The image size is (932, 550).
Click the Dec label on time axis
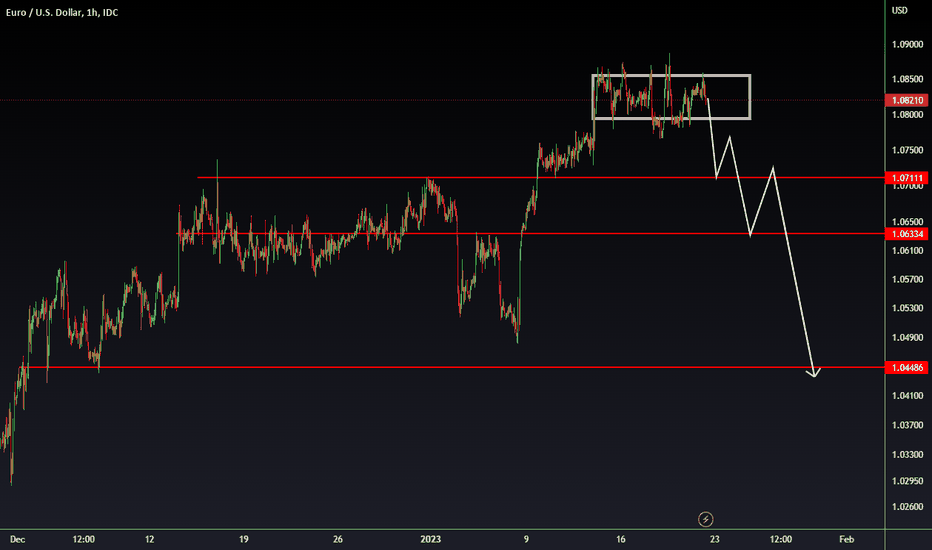17,539
